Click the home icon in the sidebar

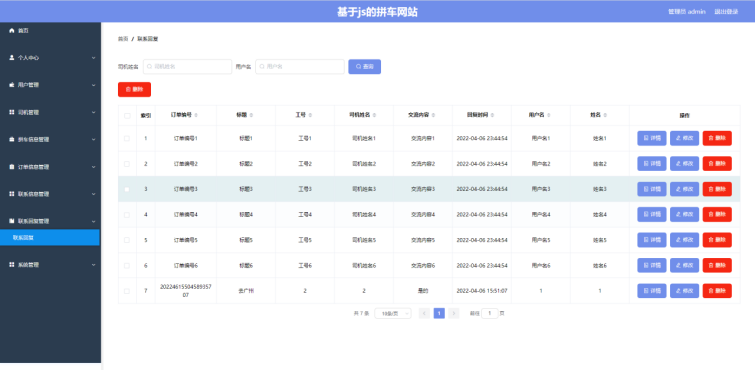click(12, 30)
